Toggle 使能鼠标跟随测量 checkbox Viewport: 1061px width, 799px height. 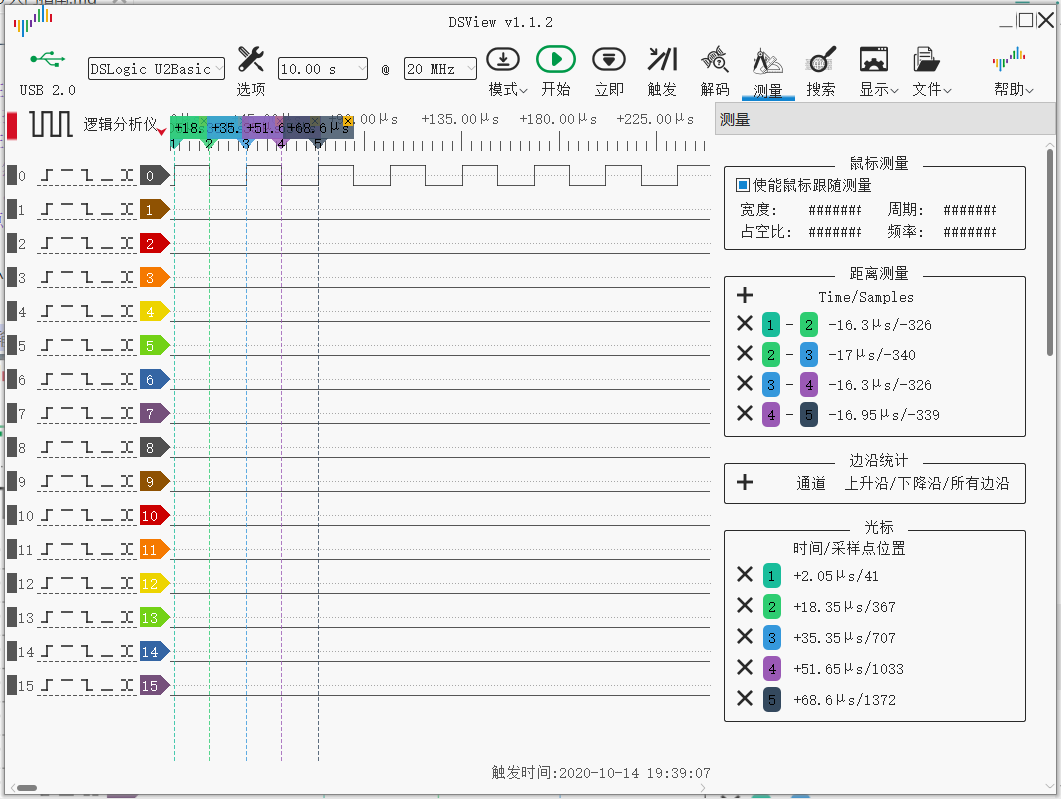(742, 185)
